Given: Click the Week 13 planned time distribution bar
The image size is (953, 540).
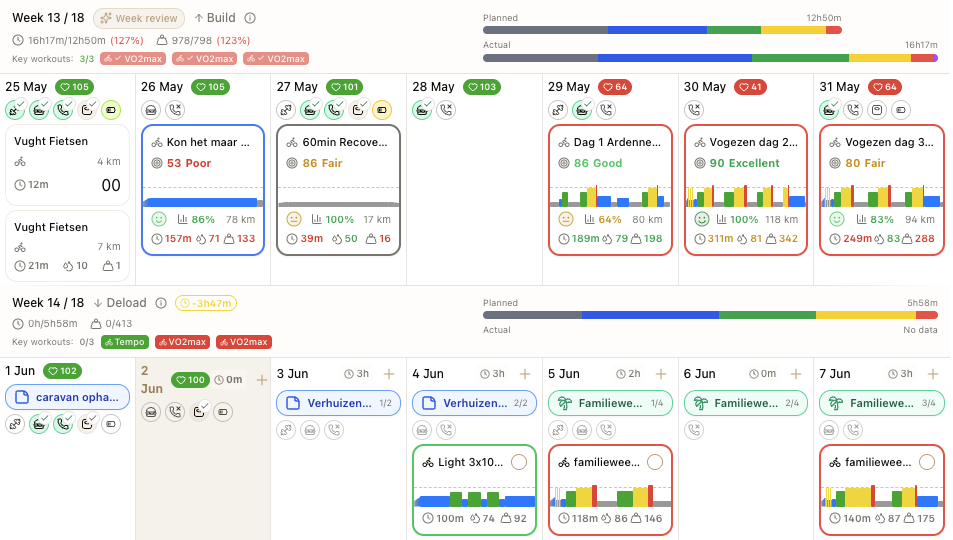Looking at the screenshot, I should click(662, 30).
